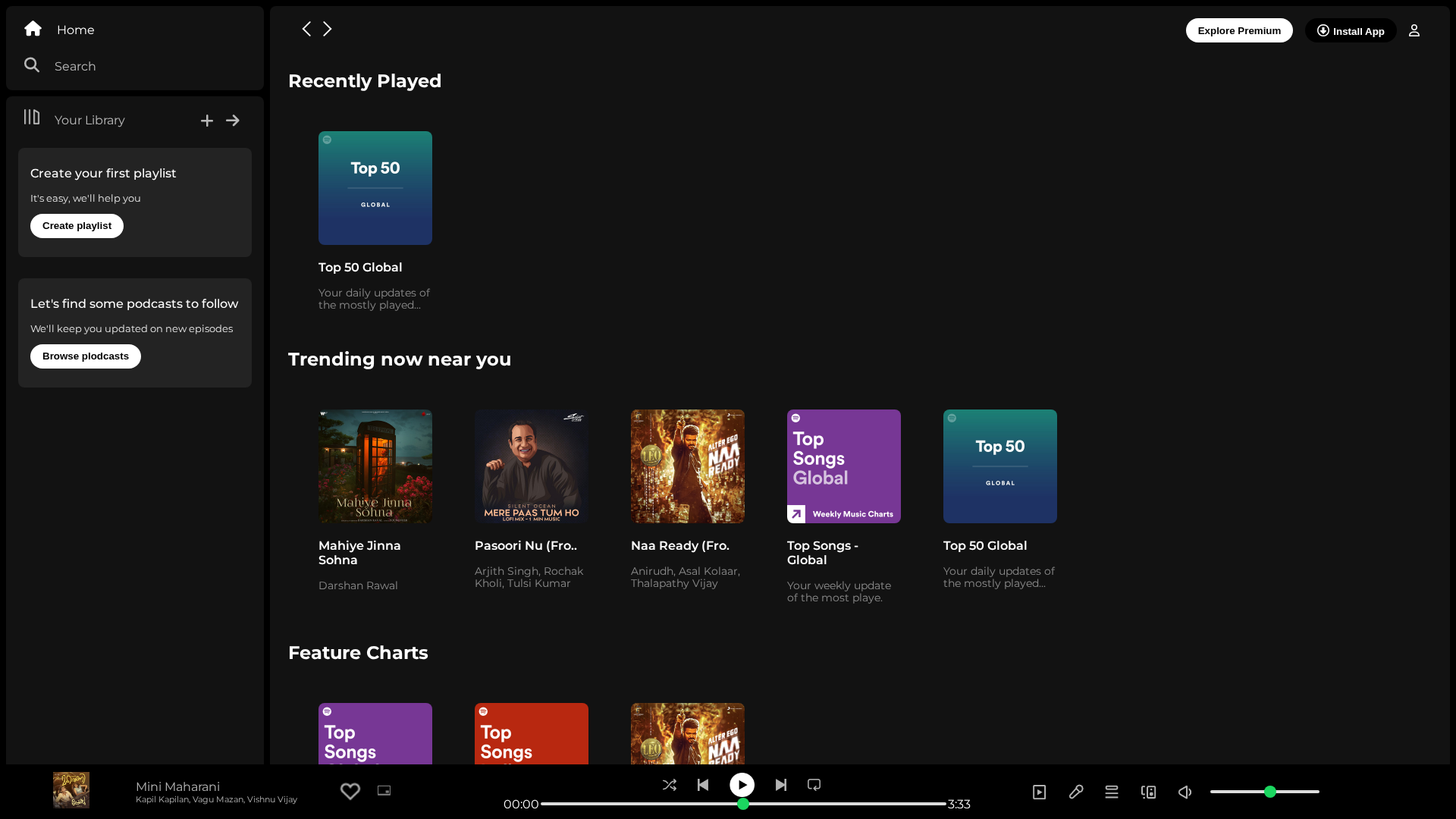Click Naa Ready (Fro. title in Trending

680,545
